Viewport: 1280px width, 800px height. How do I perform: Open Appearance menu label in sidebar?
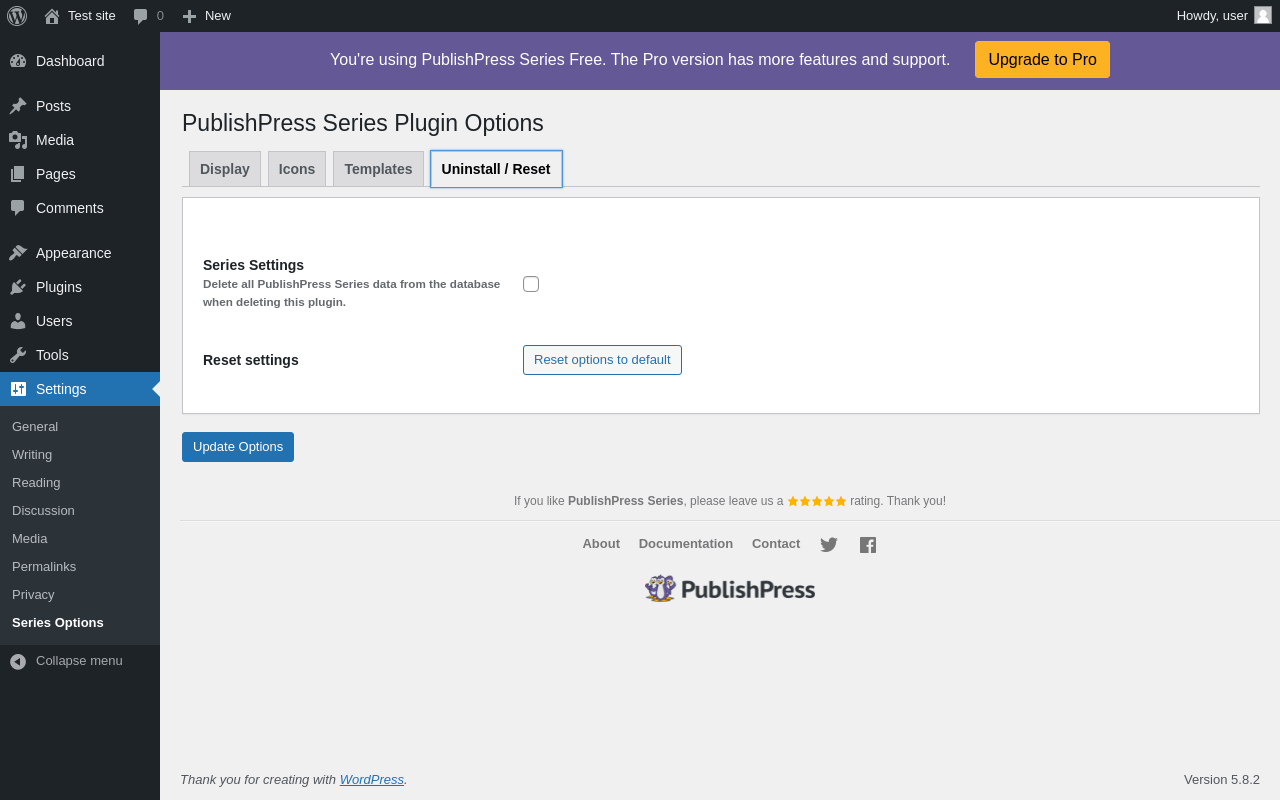pos(74,253)
